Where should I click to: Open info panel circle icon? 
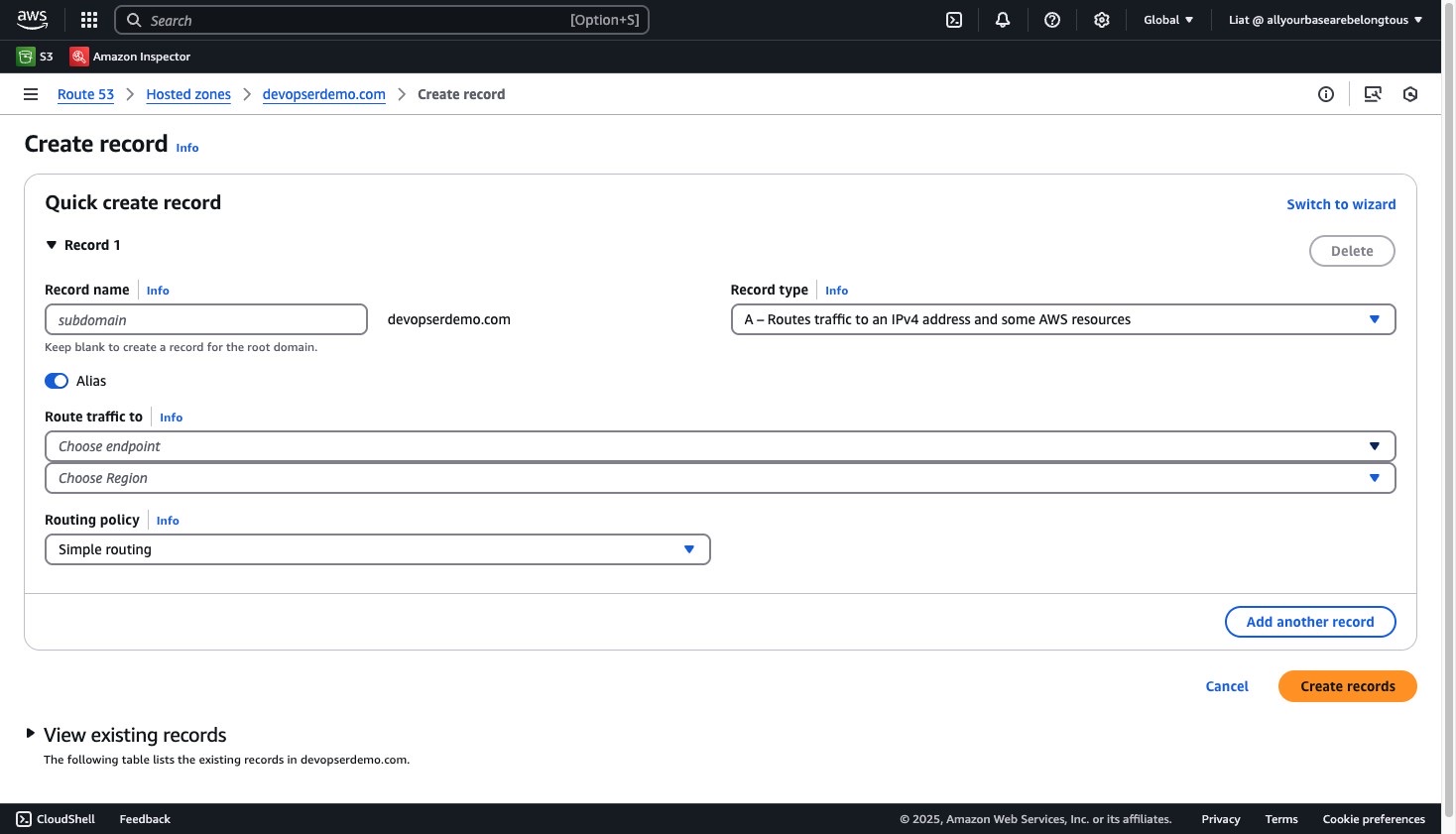click(x=1326, y=94)
